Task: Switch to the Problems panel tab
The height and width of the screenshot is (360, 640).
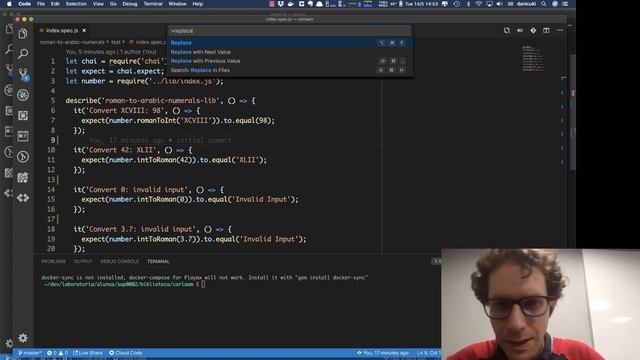Action: coord(53,261)
